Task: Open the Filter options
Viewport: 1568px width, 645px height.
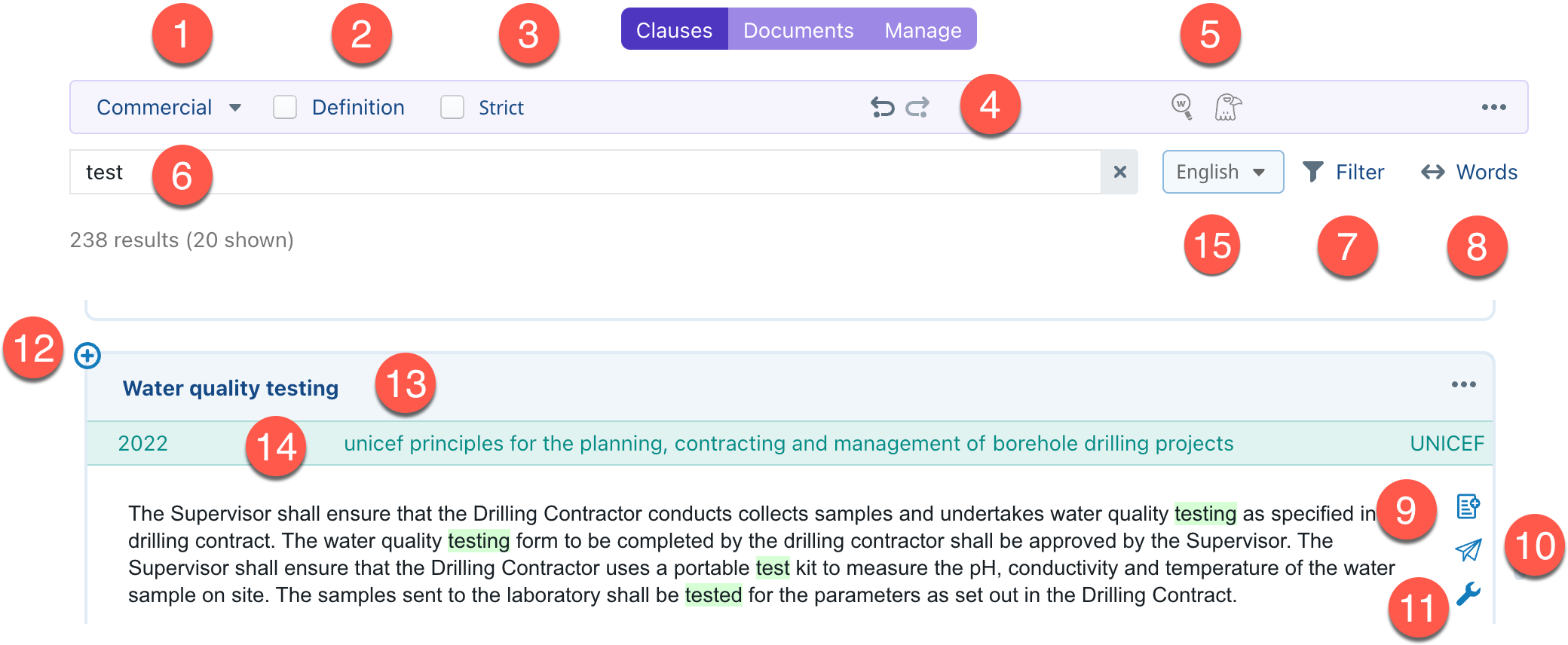Action: (x=1343, y=172)
